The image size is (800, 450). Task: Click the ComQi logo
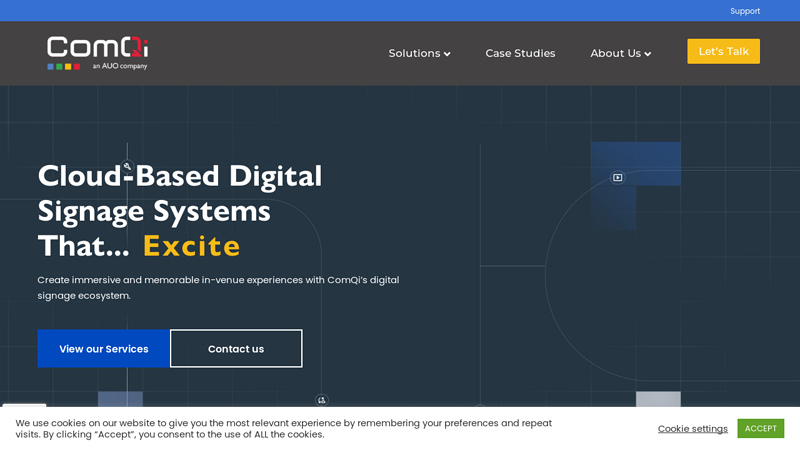(x=97, y=53)
